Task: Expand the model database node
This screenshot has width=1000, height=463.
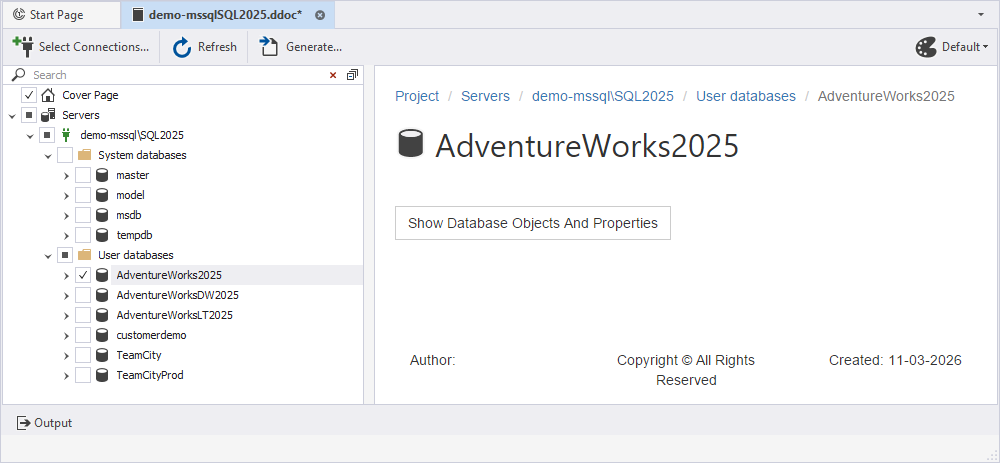Action: 66,196
